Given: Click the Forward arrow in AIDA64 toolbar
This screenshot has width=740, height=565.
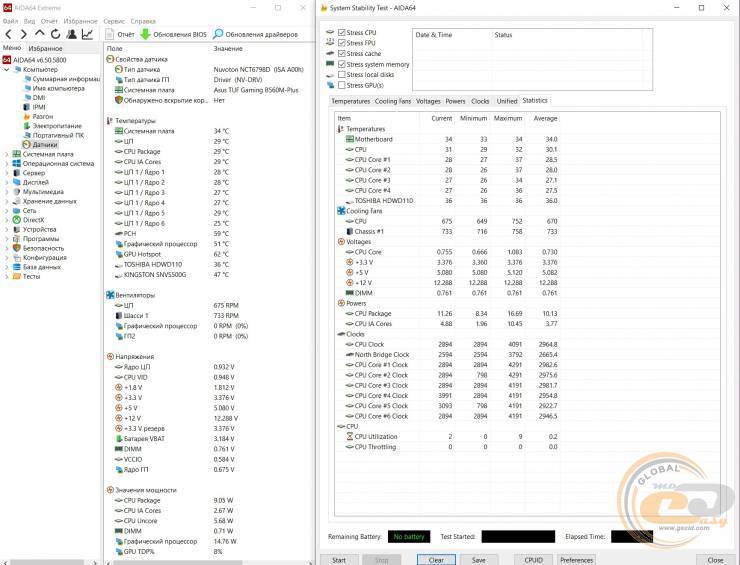Looking at the screenshot, I should pos(24,34).
